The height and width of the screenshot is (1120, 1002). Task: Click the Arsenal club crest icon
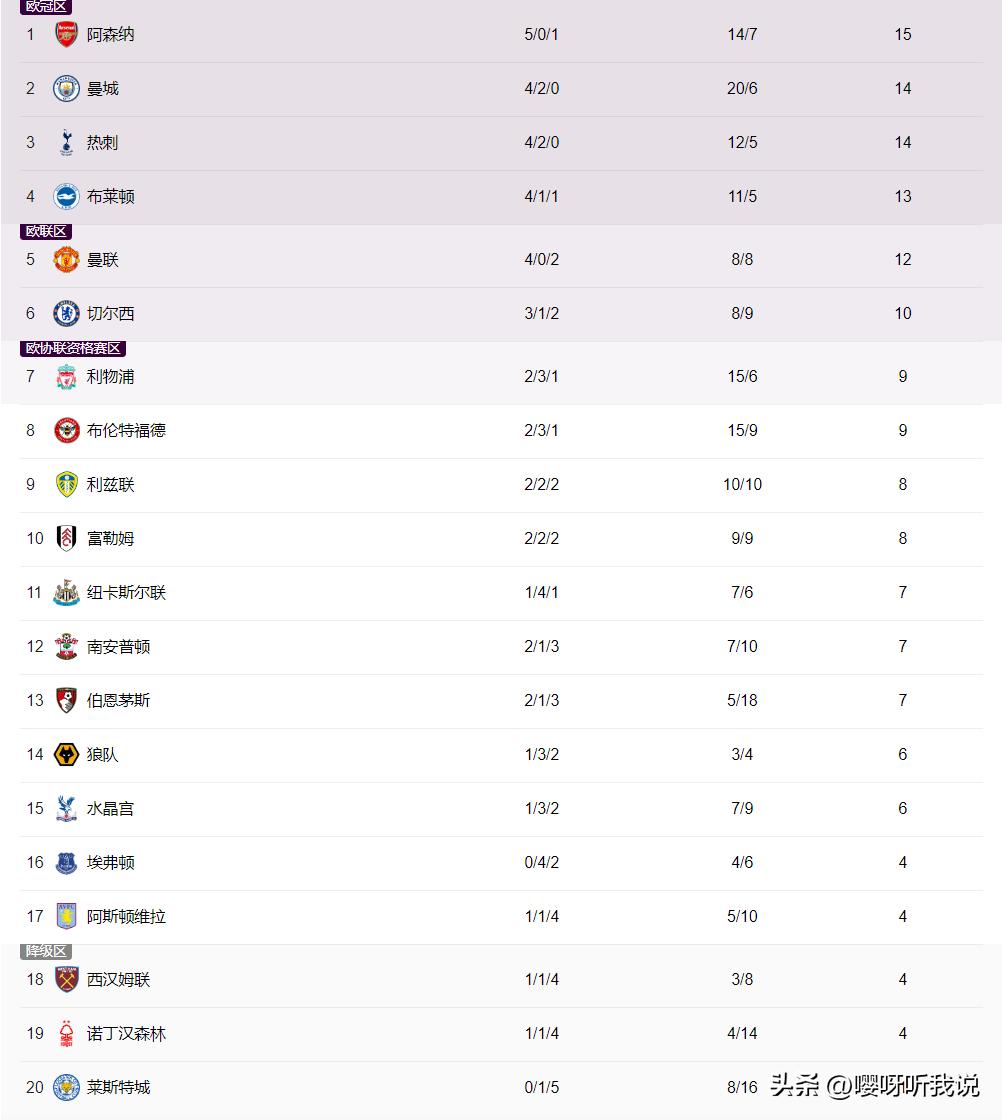66,34
